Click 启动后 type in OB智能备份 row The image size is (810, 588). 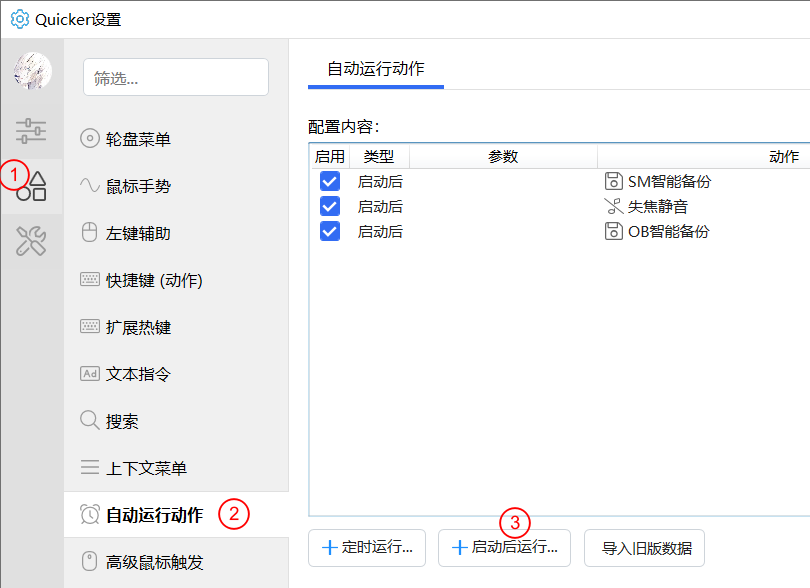(380, 231)
